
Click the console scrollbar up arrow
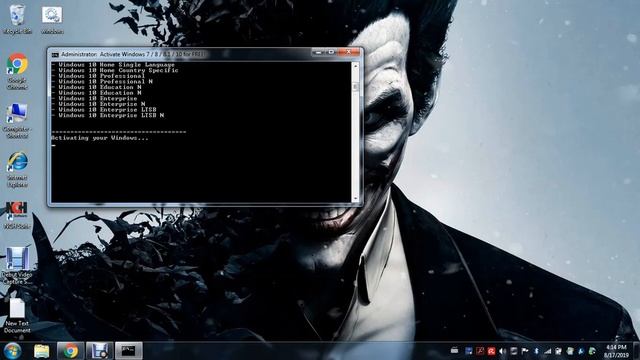click(x=355, y=66)
